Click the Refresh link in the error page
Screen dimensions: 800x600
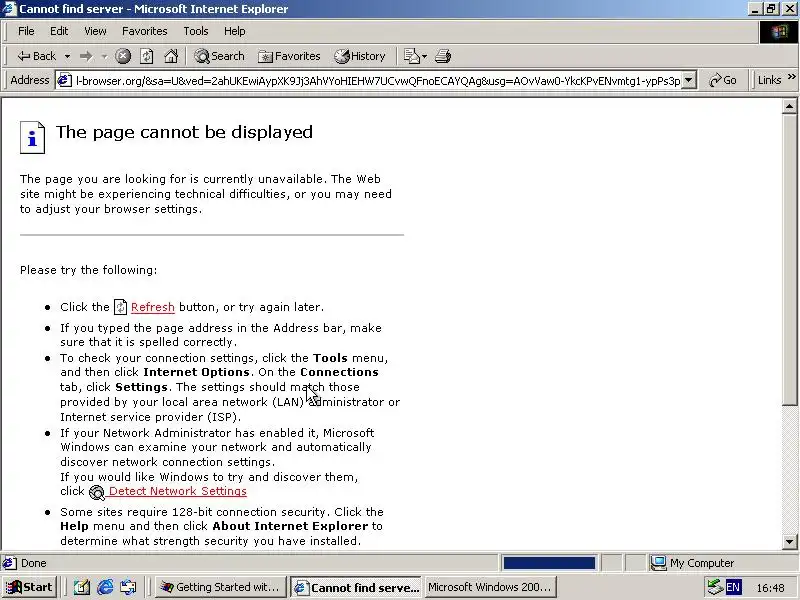click(153, 307)
